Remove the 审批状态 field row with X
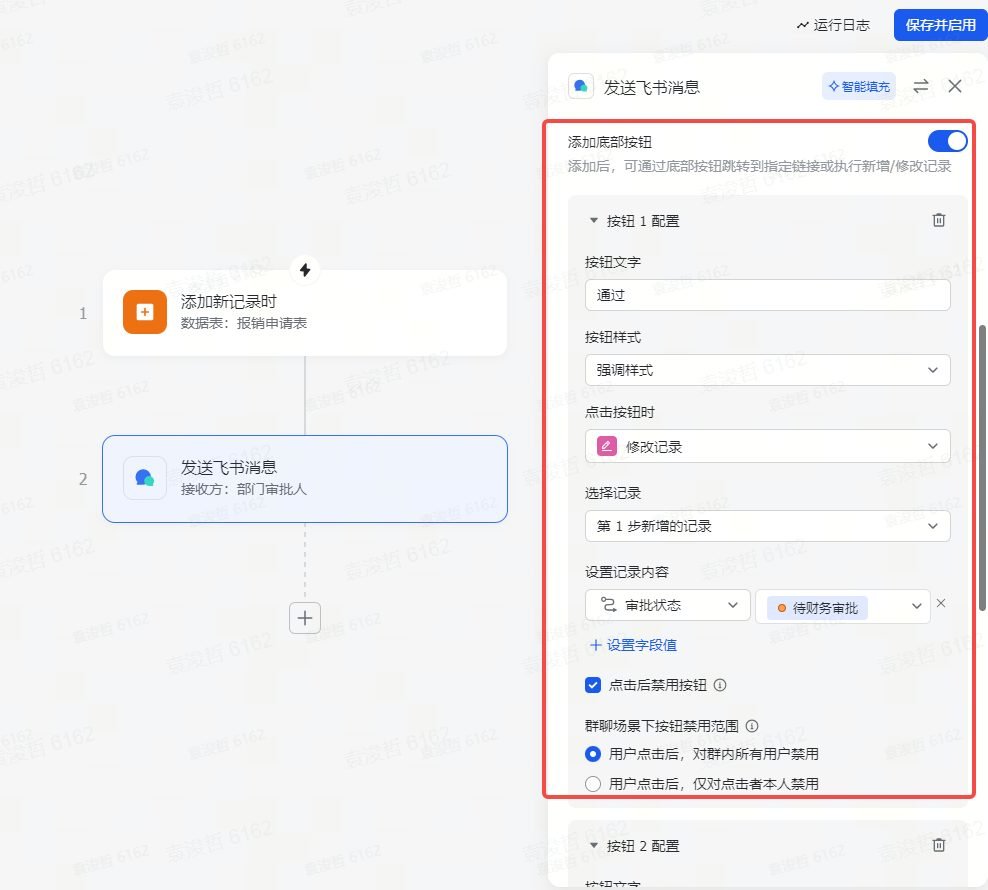 pyautogui.click(x=941, y=603)
